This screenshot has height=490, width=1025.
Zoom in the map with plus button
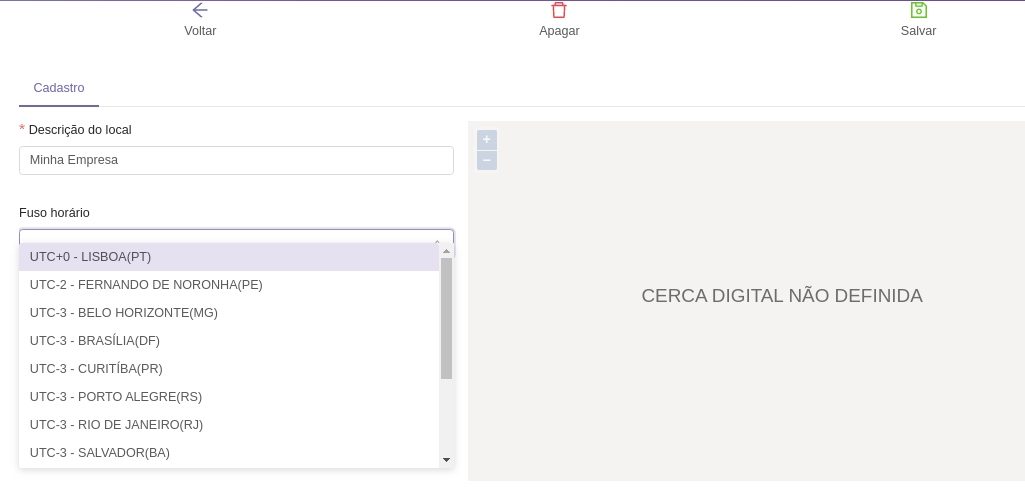[x=487, y=140]
